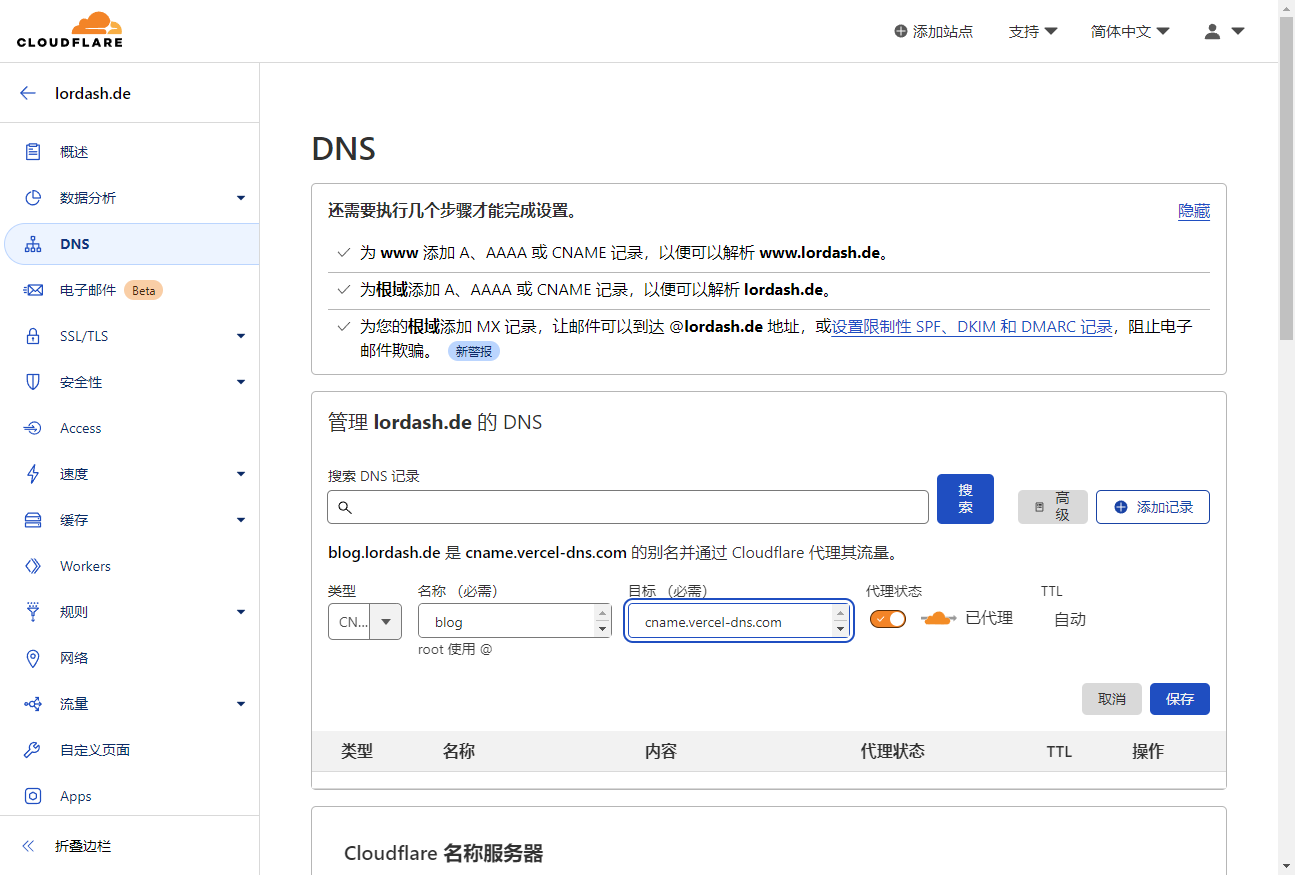Click the 自定义页面 wrench icon
The image size is (1295, 875).
coord(33,750)
